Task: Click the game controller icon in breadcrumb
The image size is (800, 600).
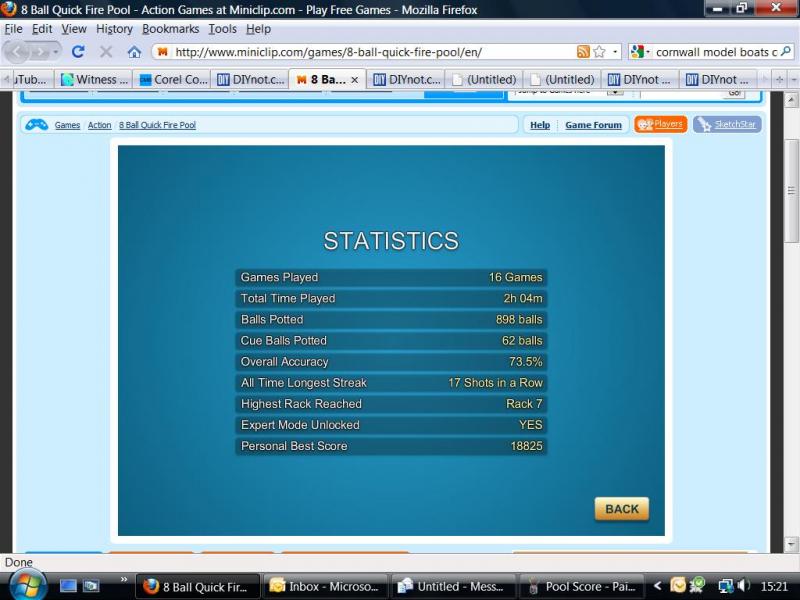Action: tap(36, 125)
